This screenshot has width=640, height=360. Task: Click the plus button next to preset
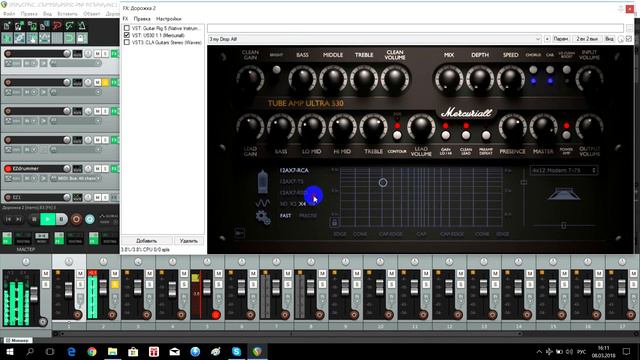[547, 39]
